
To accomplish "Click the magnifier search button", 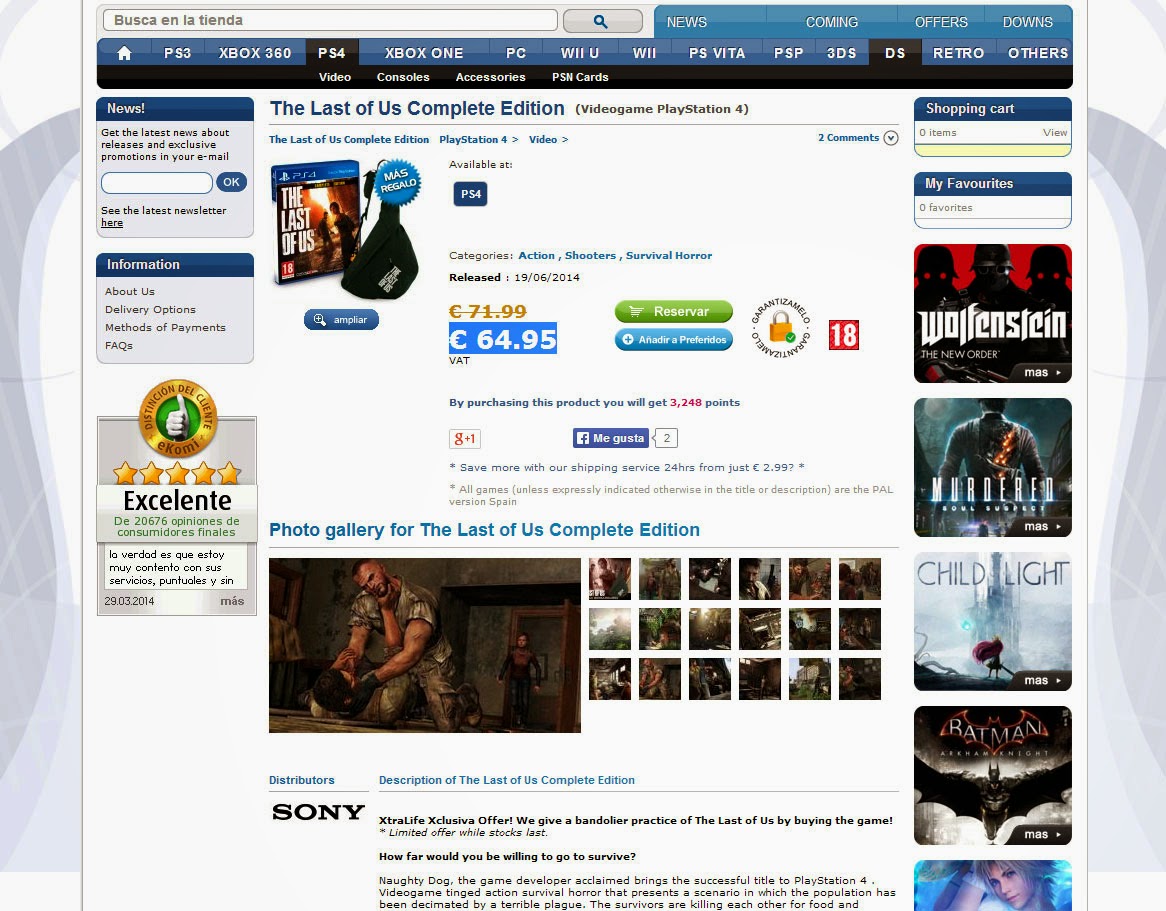I will point(602,21).
